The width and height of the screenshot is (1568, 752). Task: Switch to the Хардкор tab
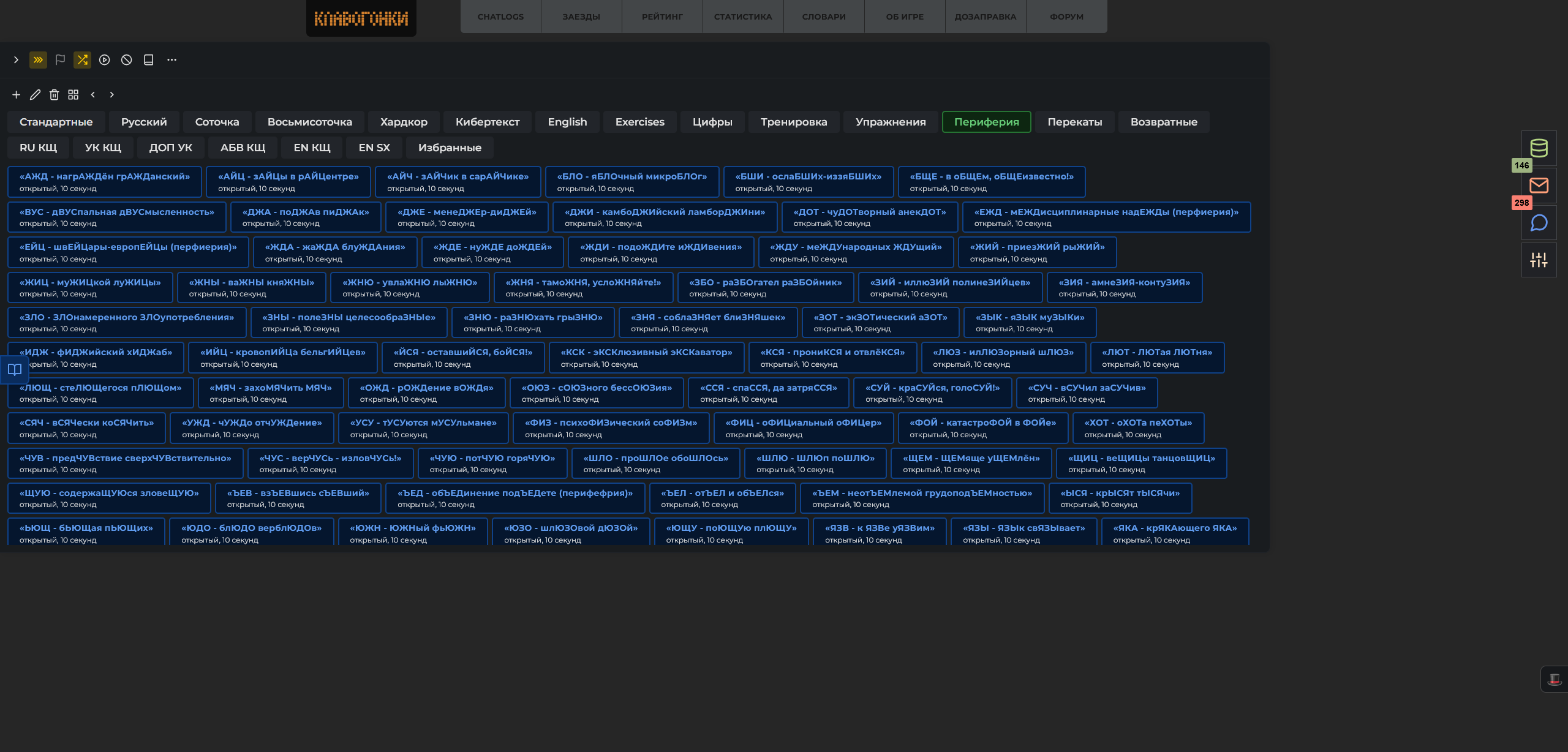[404, 122]
